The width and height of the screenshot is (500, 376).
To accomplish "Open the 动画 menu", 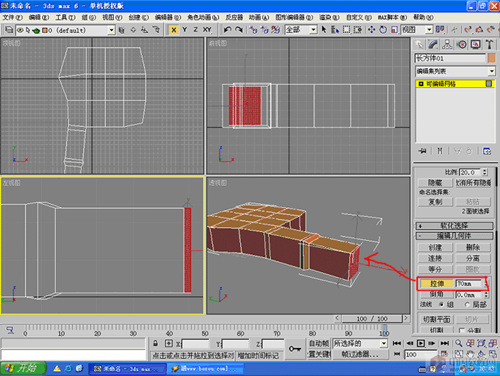I will point(259,17).
